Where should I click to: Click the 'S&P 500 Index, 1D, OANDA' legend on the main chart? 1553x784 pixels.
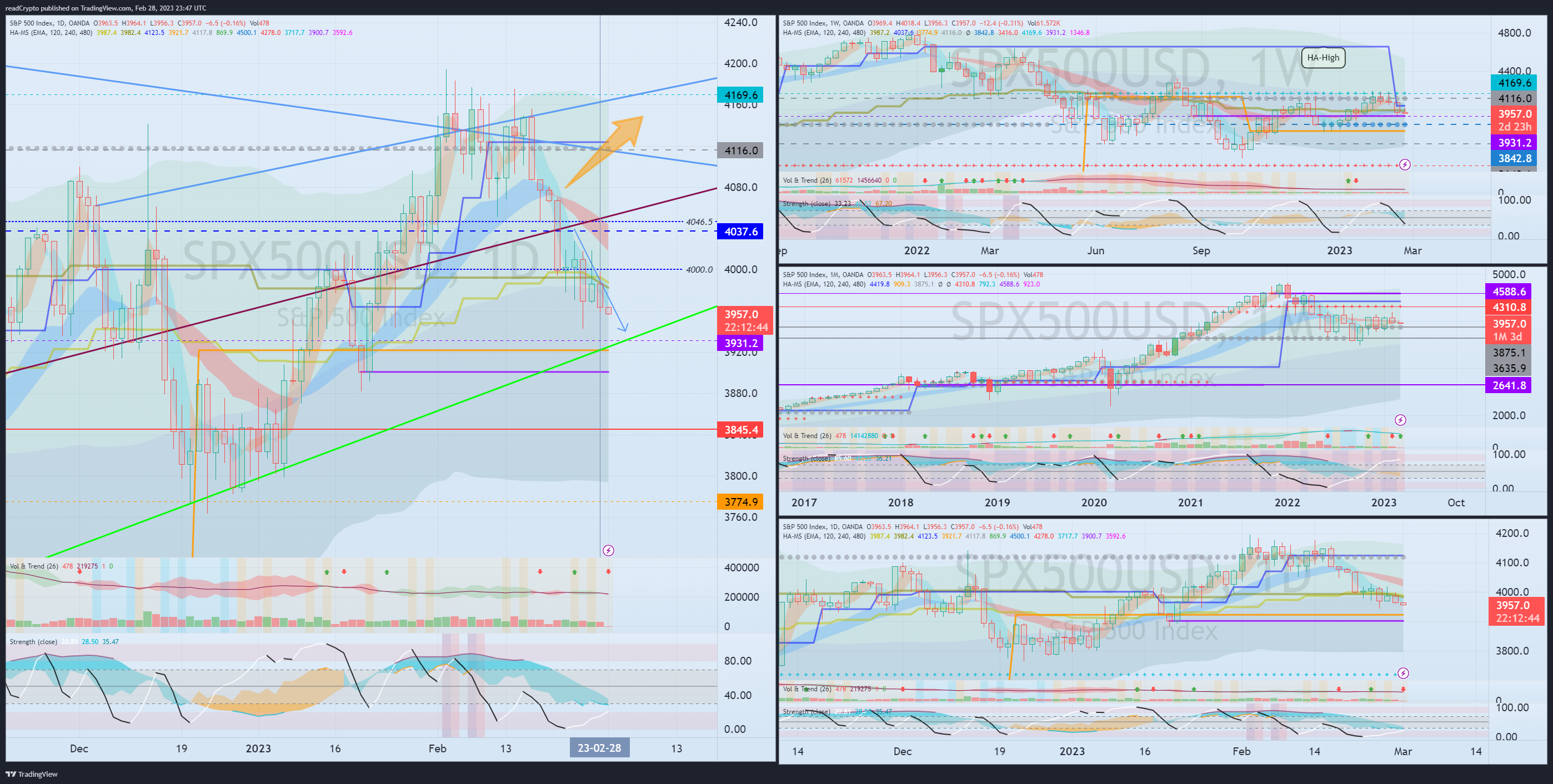tap(49, 23)
